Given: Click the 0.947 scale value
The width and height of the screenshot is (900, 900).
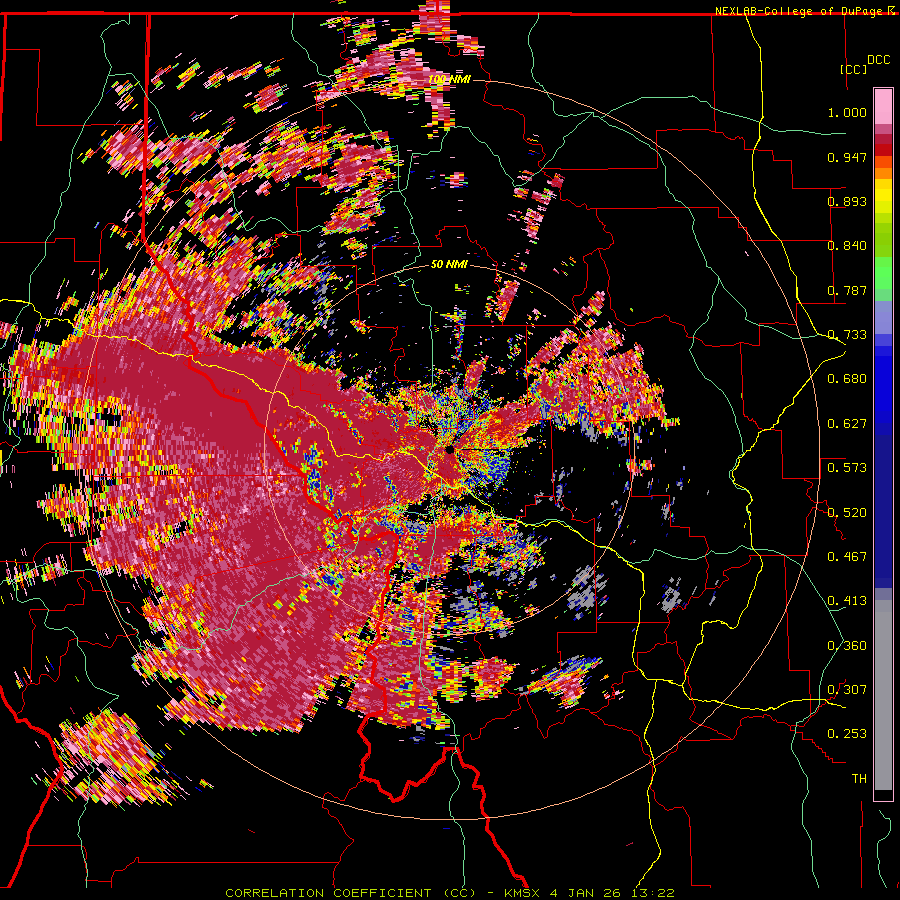Looking at the screenshot, I should point(847,157).
